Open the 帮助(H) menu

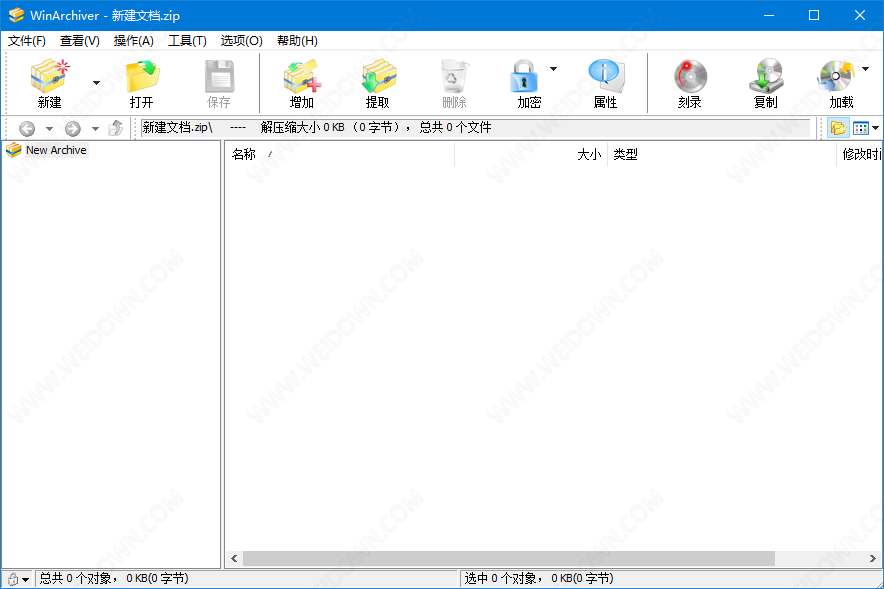point(297,41)
